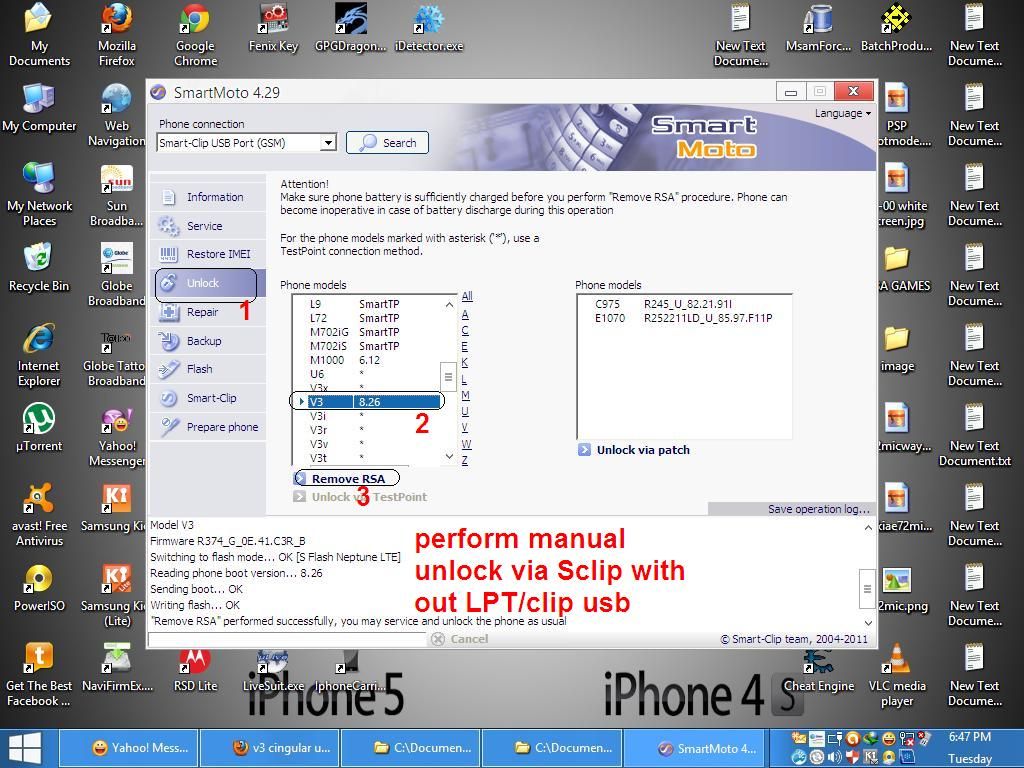Filter phone models by letter U

point(465,411)
